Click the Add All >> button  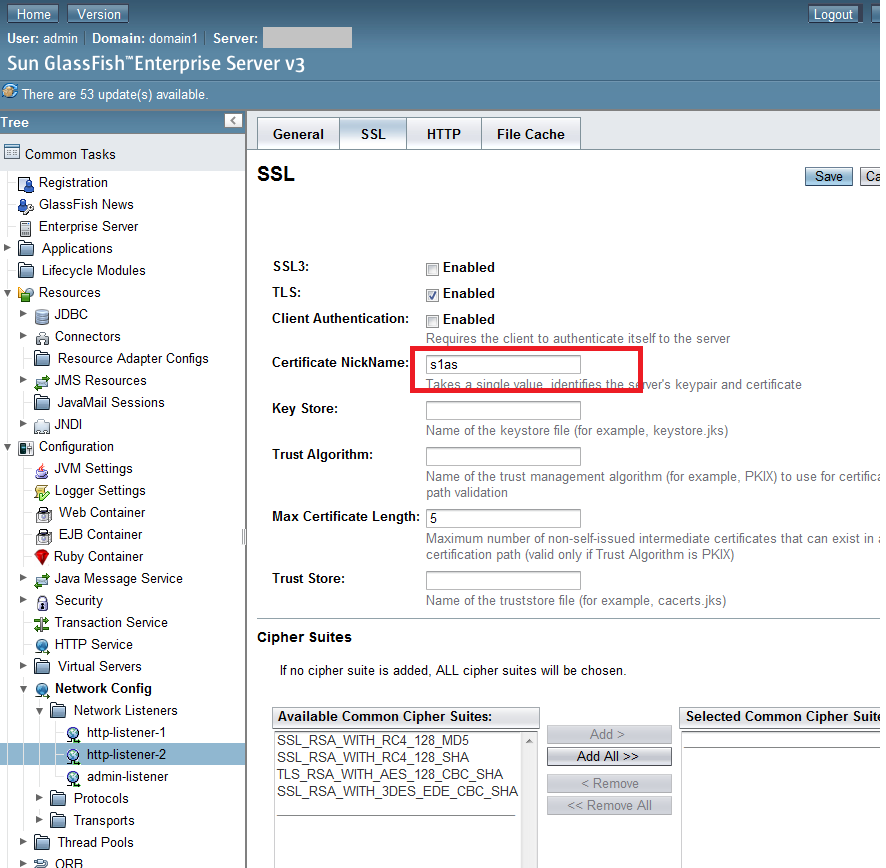[609, 756]
